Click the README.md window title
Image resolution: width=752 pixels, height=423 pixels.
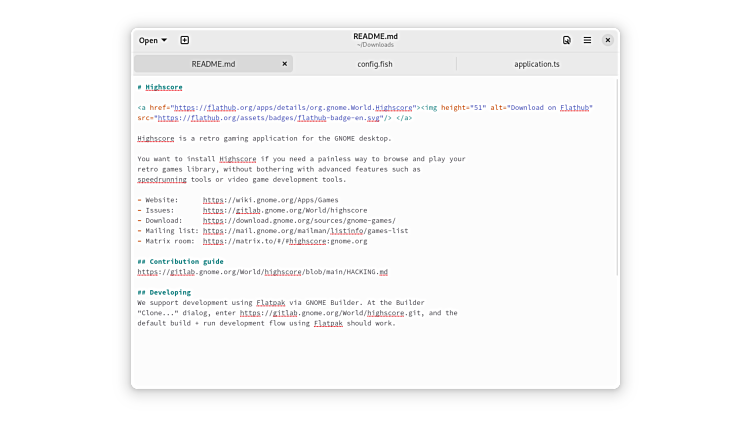375,36
